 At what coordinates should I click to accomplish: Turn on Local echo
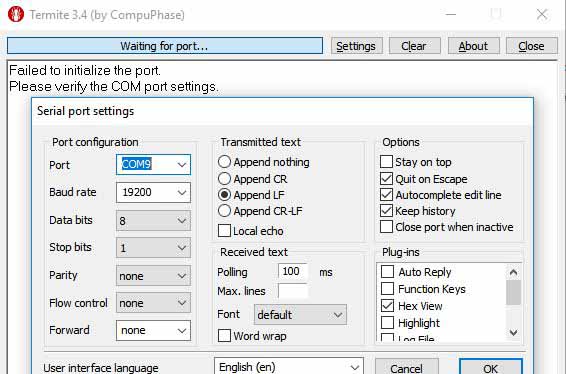click(224, 231)
